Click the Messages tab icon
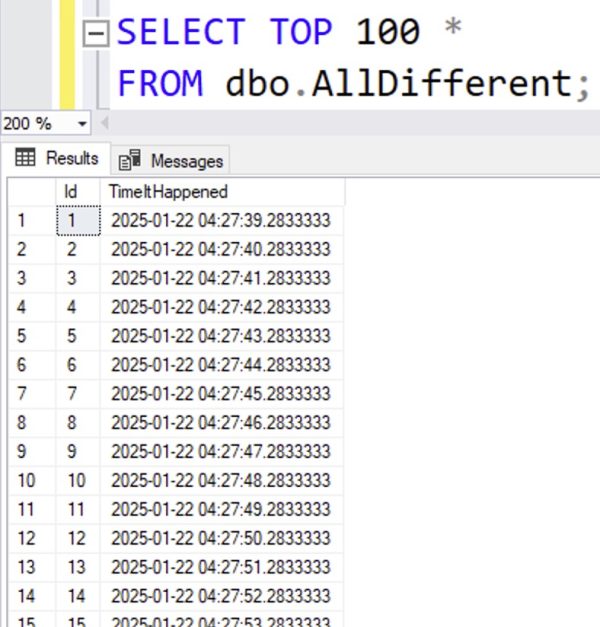This screenshot has width=600, height=627. click(x=130, y=161)
